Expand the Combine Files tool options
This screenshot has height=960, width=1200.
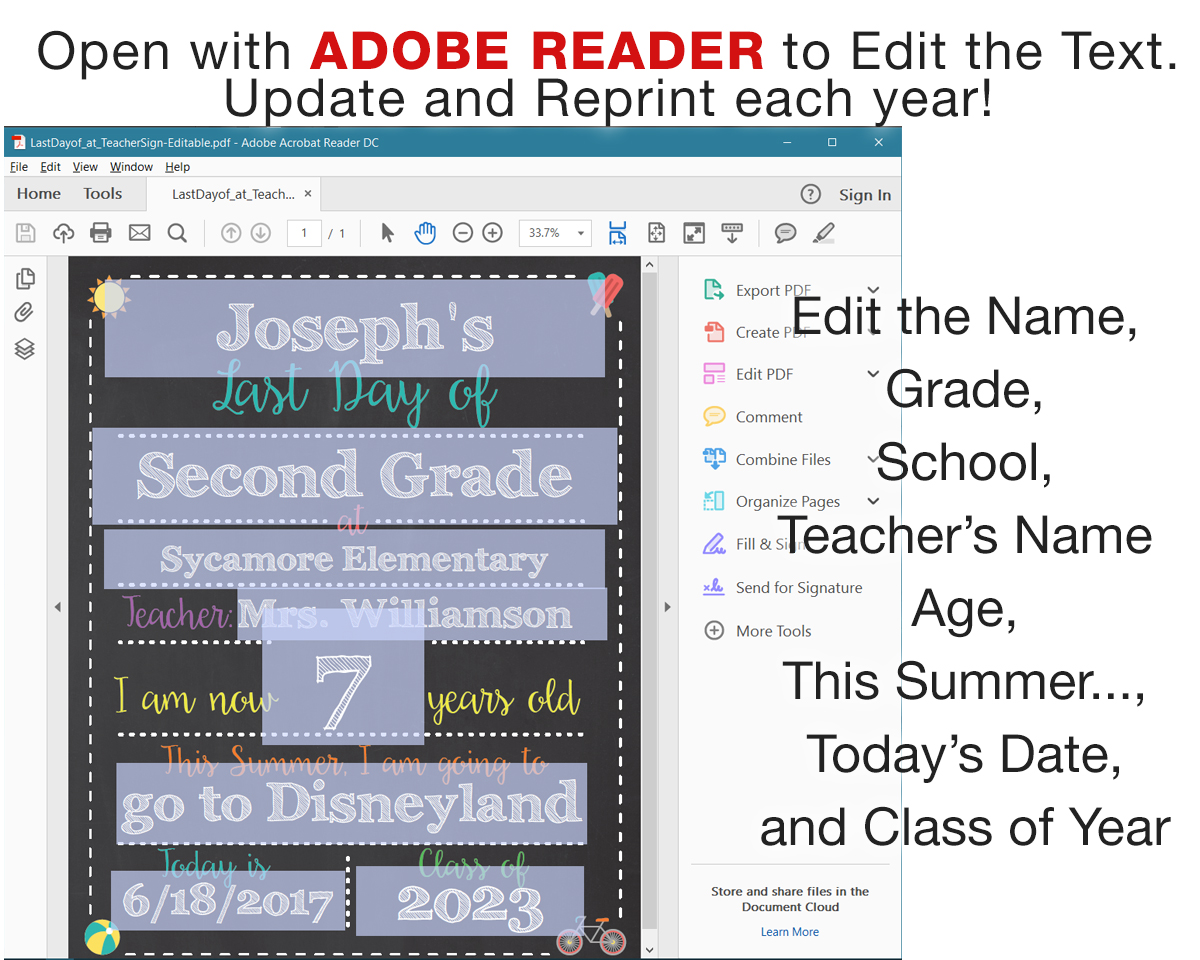[x=873, y=459]
